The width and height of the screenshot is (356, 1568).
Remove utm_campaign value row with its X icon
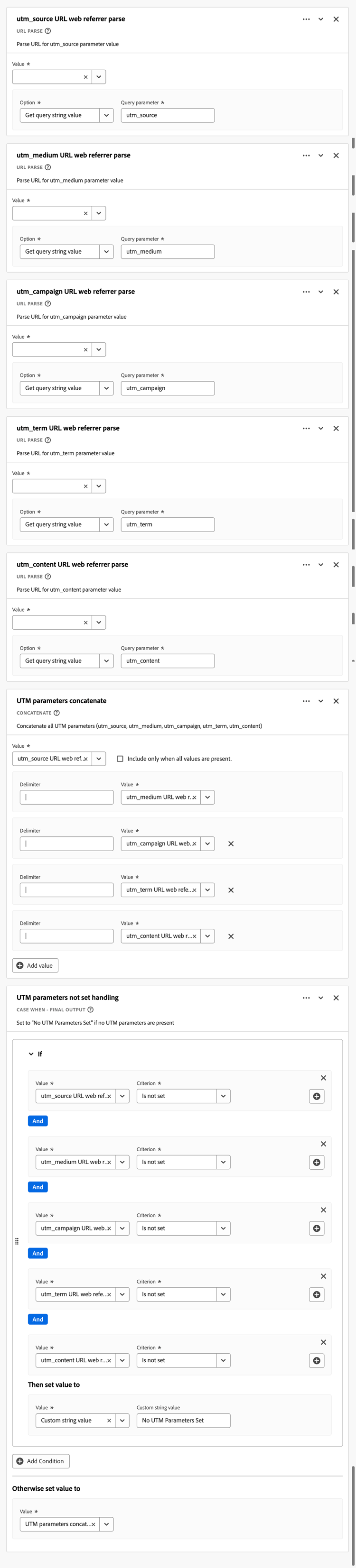[x=230, y=844]
